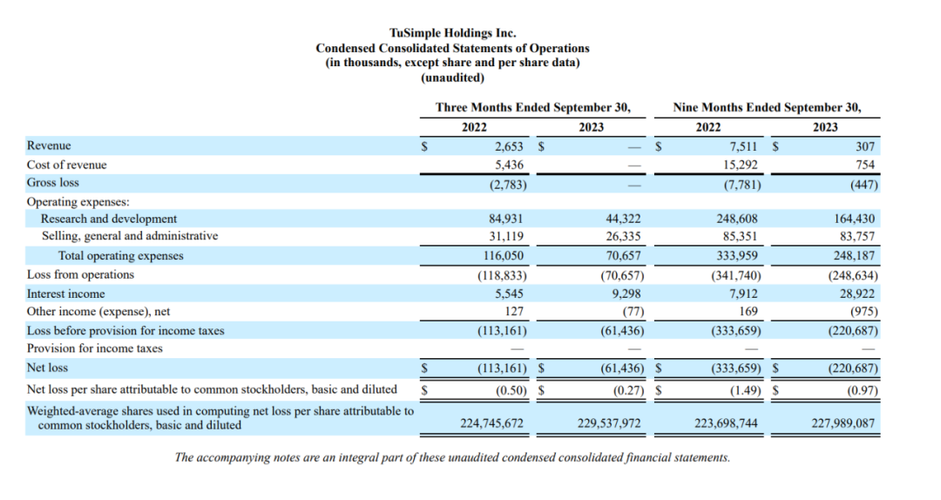Click gross loss value (447)
Image resolution: width=941 pixels, height=500 pixels.
tap(864, 185)
